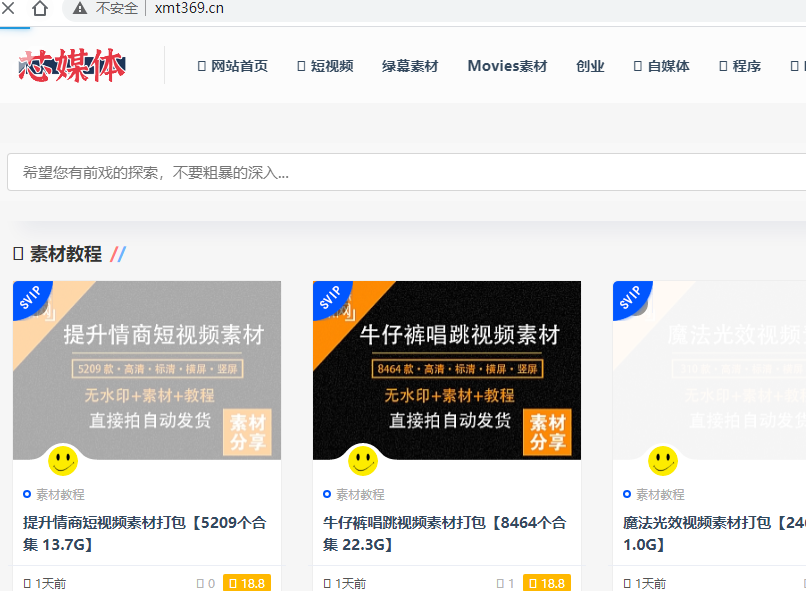Click SVIP badge on 牛仔裤唱跳 thumbnail
Screen dimensions: 806x591
[x=330, y=299]
